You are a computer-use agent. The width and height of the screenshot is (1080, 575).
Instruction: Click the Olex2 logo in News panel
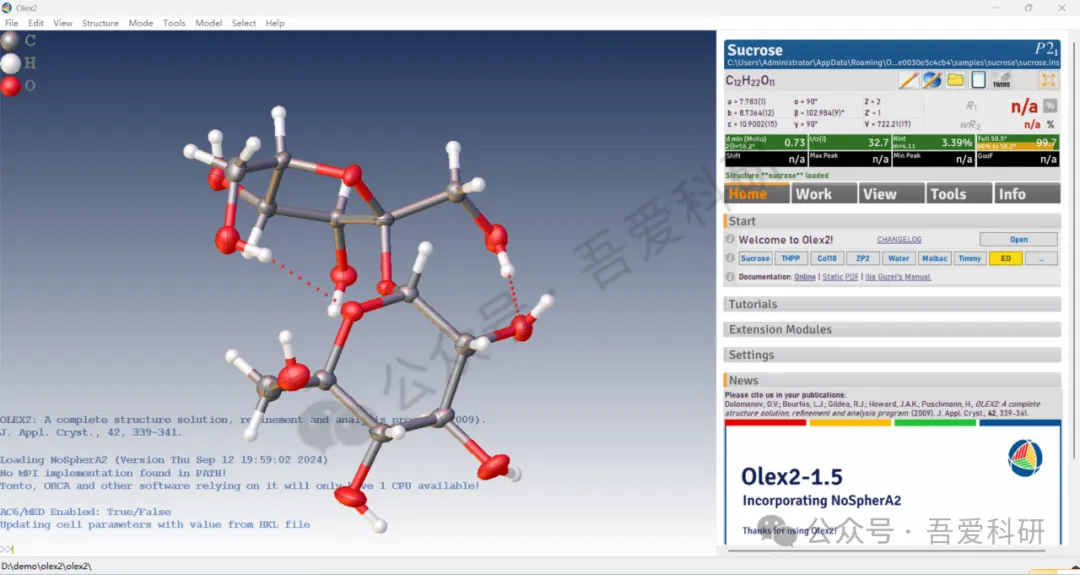(x=1025, y=458)
